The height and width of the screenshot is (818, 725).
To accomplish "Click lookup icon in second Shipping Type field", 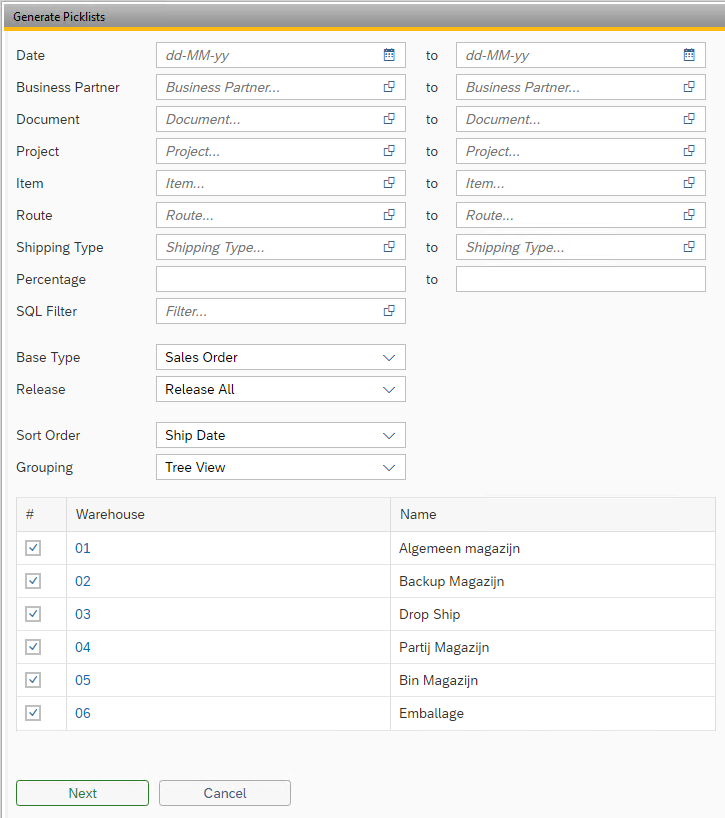I will click(x=689, y=247).
